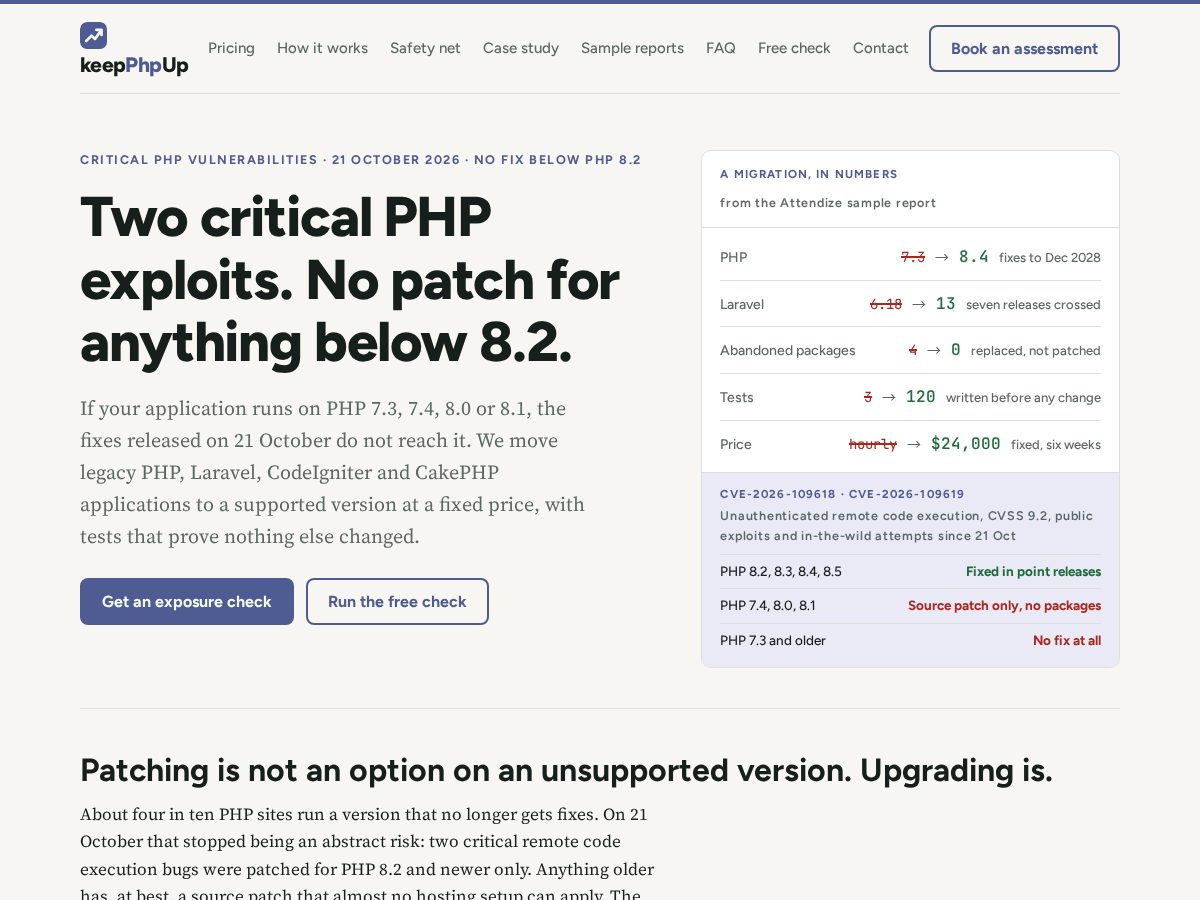Click 'PHP 7.3 and older' row label
Viewport: 1200px width, 900px height.
(x=773, y=641)
